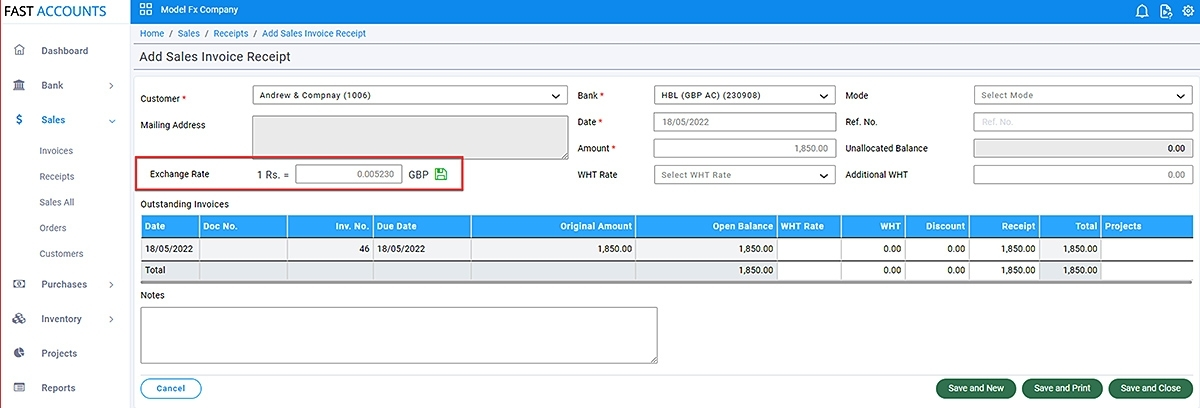Click the Sales dollar icon in sidebar
Image resolution: width=1200 pixels, height=408 pixels.
[x=20, y=120]
